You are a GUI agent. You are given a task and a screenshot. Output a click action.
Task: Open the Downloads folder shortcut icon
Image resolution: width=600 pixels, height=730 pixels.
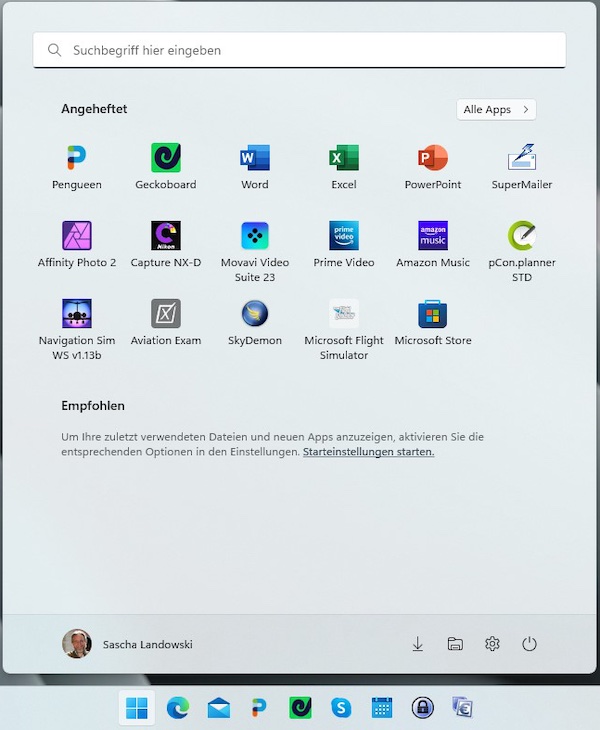418,644
